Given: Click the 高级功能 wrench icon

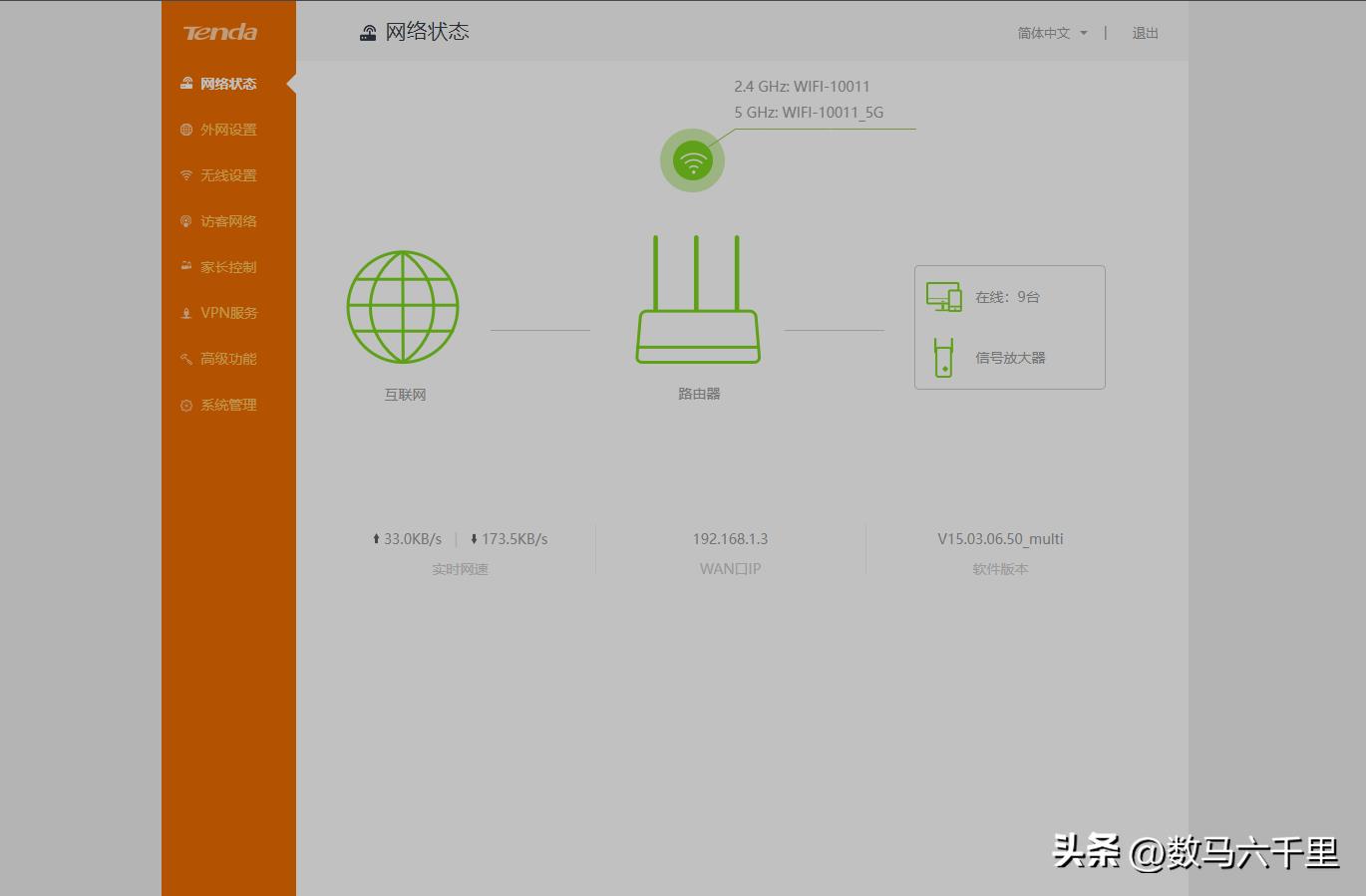Looking at the screenshot, I should point(186,359).
